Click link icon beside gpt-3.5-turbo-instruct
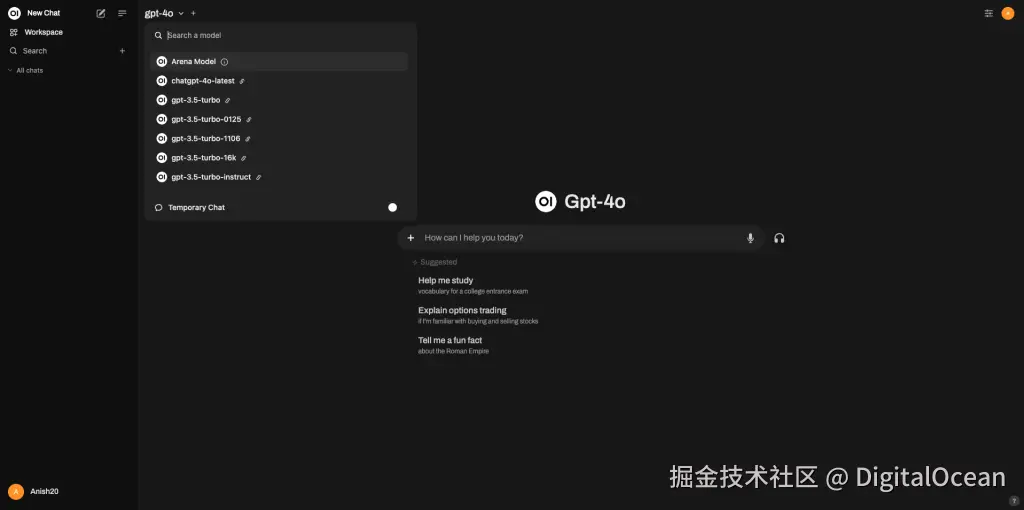1024x510 pixels. point(259,178)
